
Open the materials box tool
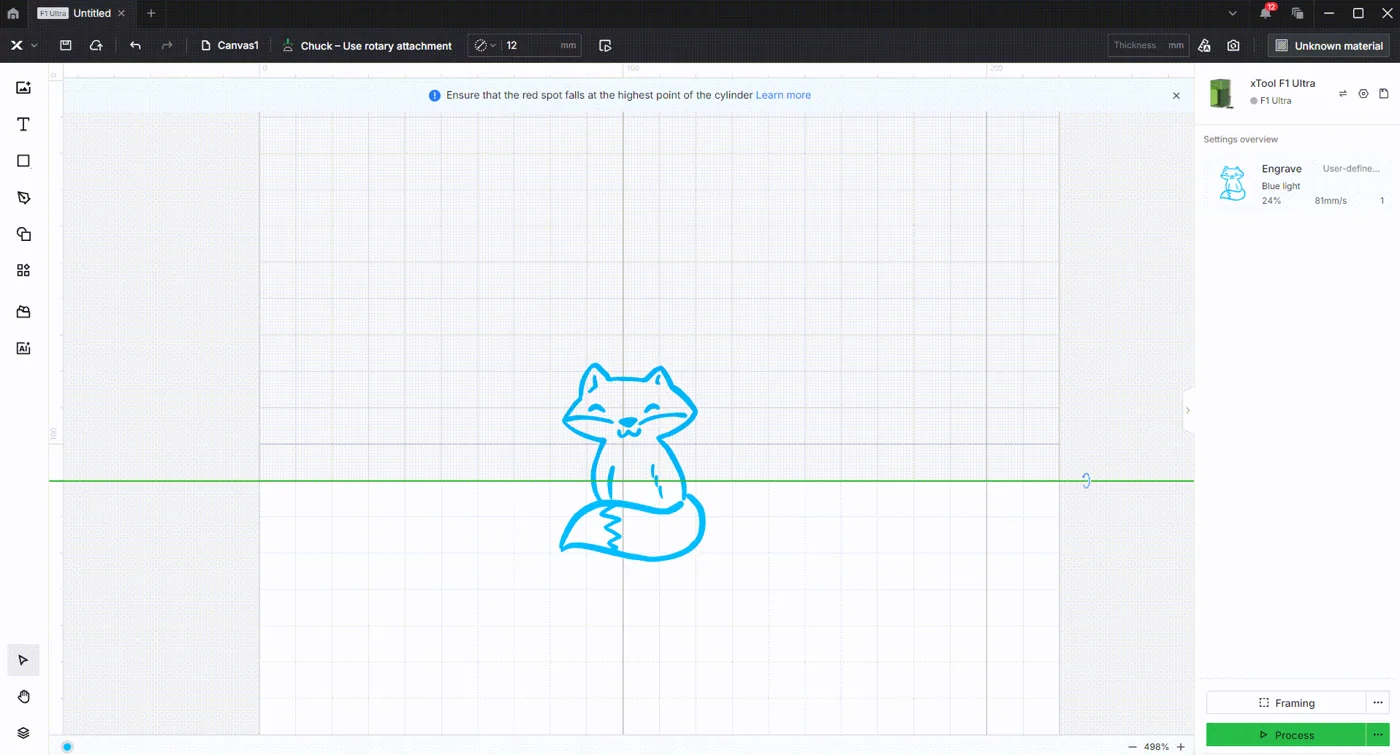[x=23, y=312]
